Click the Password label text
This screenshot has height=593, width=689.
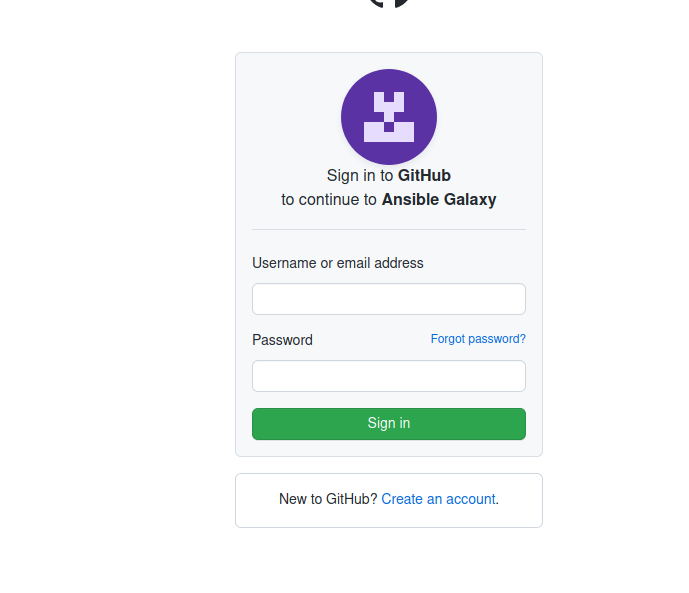[x=282, y=340]
